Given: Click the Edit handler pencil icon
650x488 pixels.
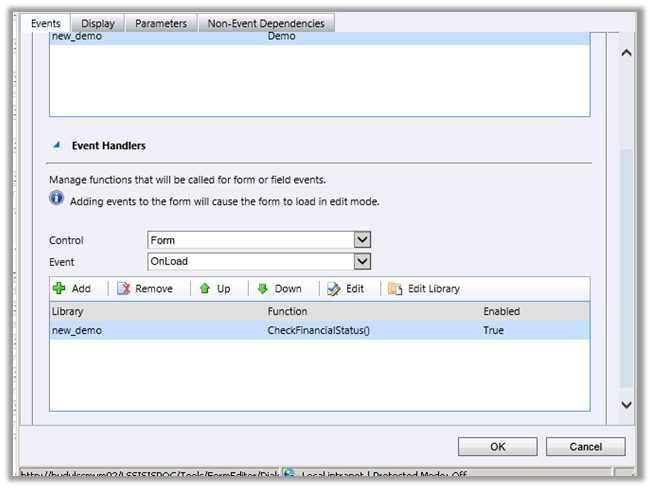Looking at the screenshot, I should point(334,289).
